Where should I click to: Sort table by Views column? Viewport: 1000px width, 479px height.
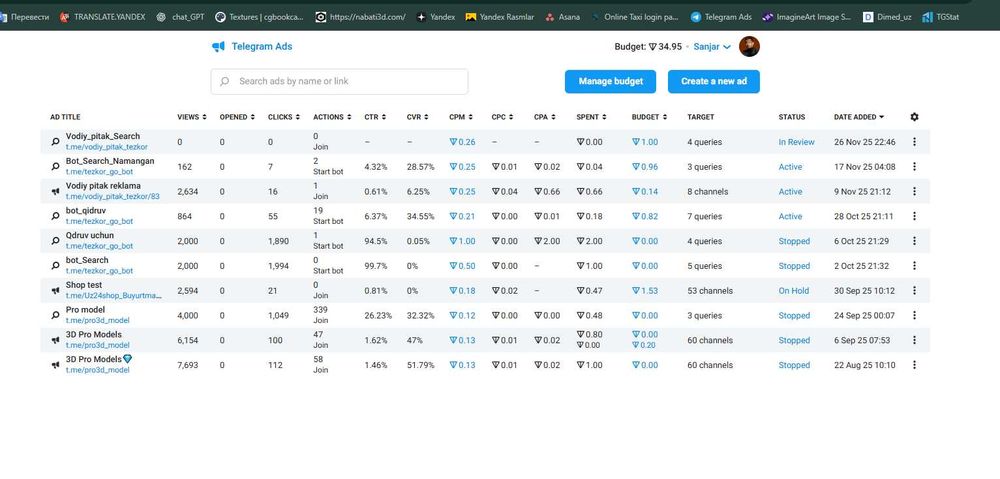click(192, 117)
